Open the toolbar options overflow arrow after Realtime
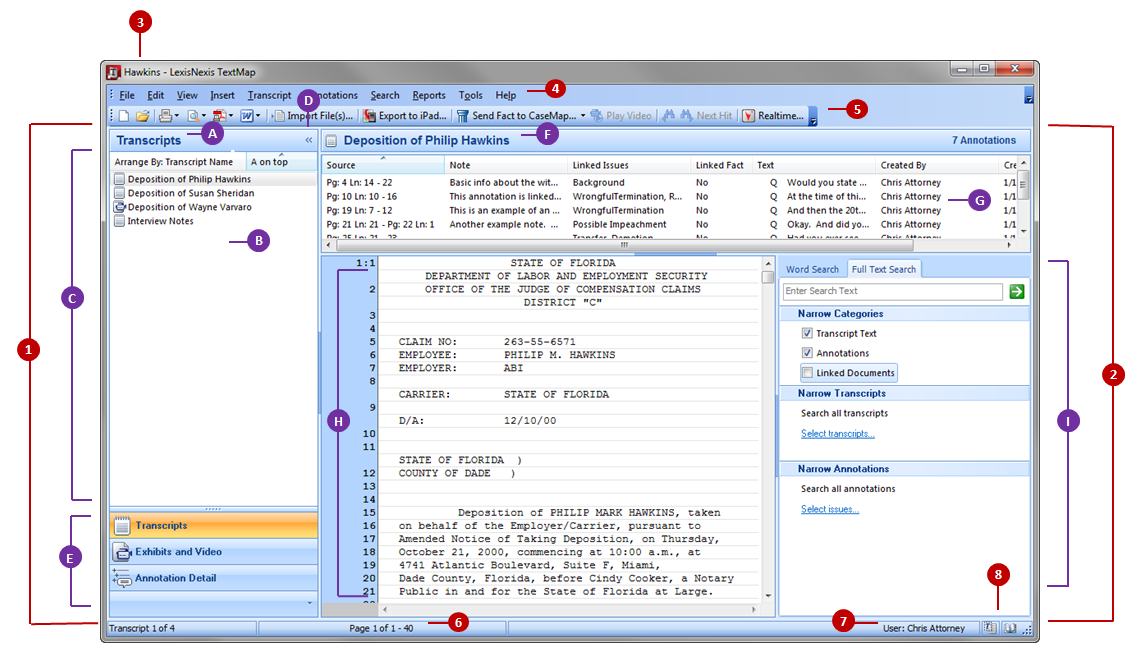 [813, 116]
